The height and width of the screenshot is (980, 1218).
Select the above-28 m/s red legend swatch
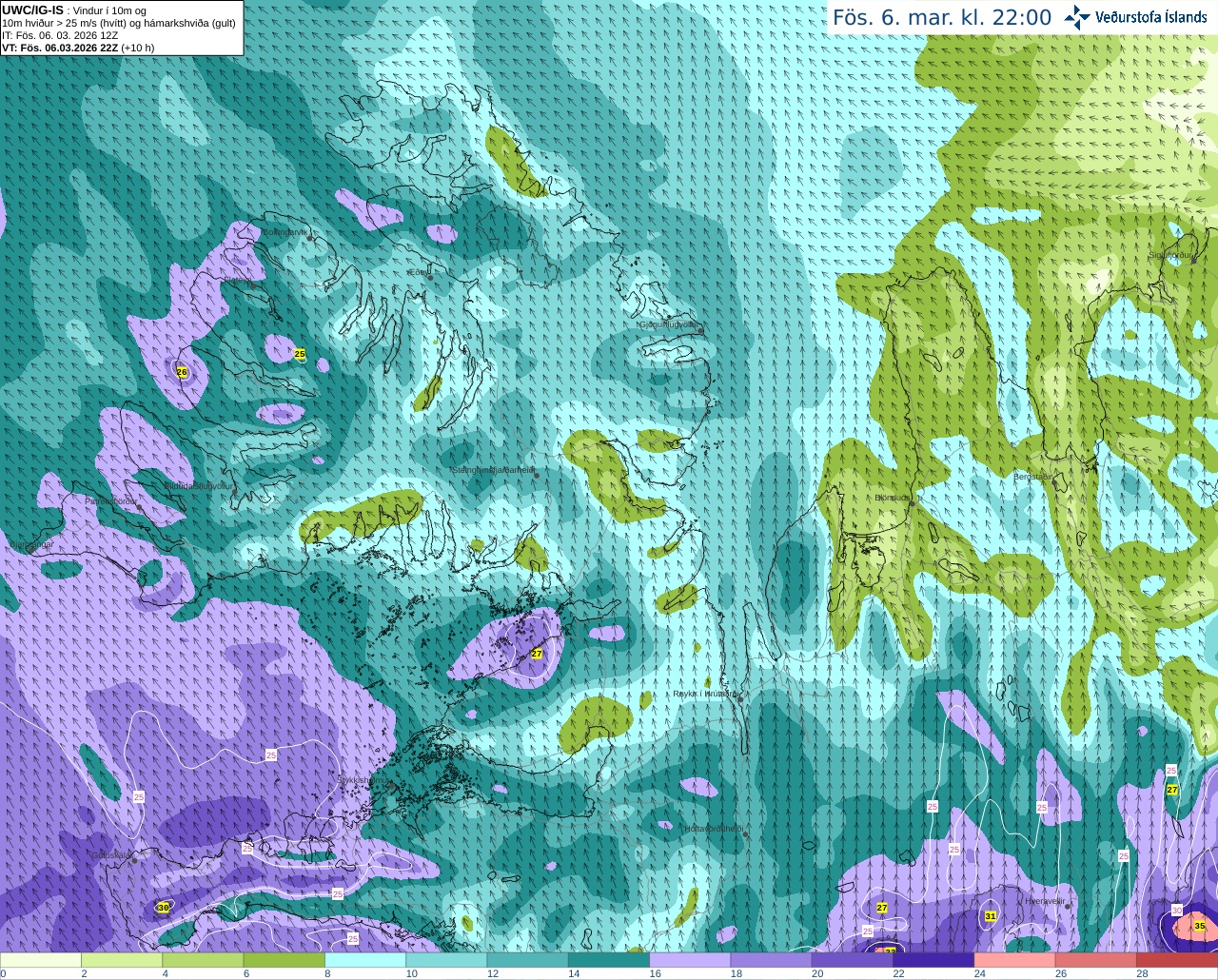tap(1177, 960)
